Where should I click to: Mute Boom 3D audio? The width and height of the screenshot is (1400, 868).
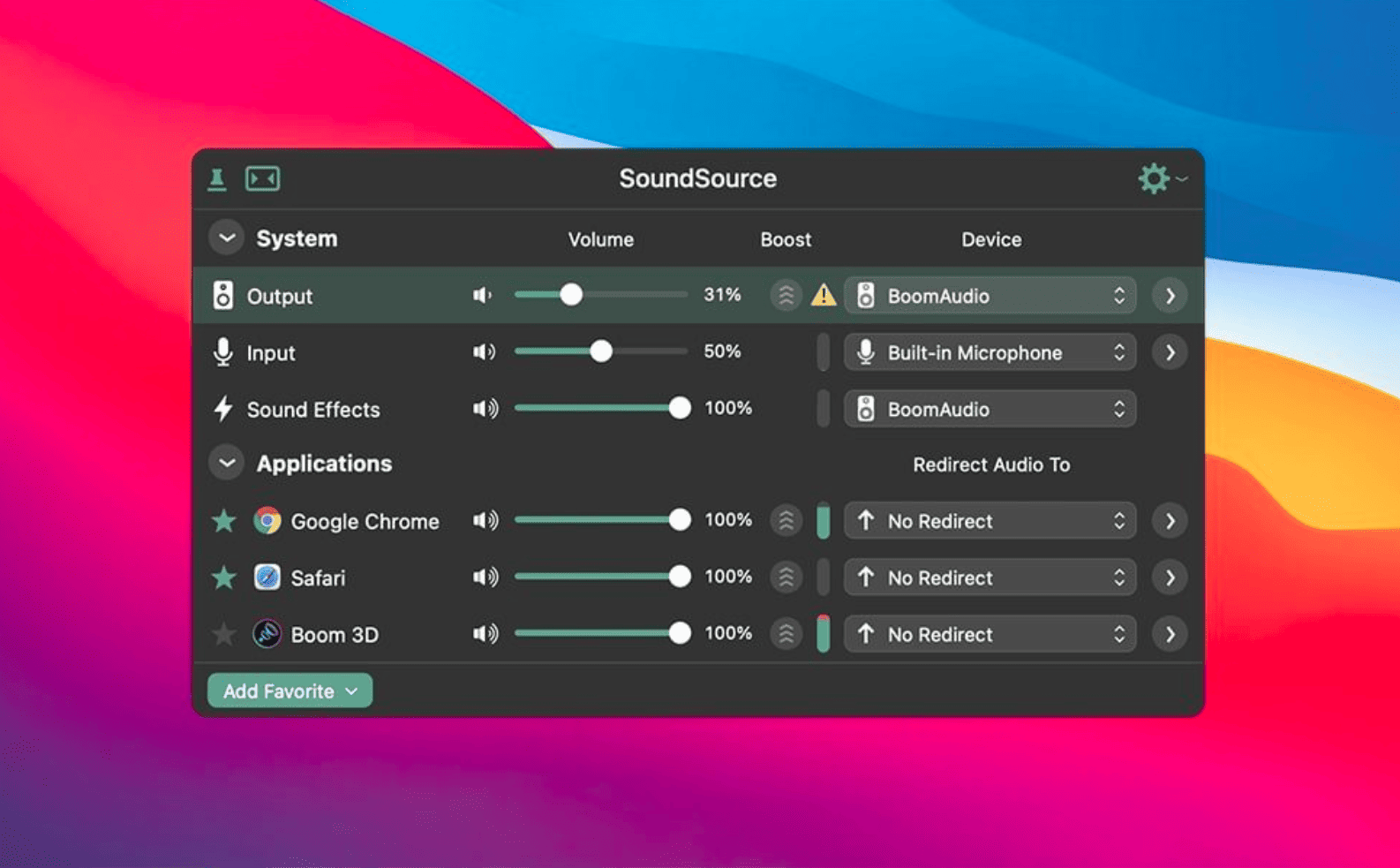pos(485,633)
